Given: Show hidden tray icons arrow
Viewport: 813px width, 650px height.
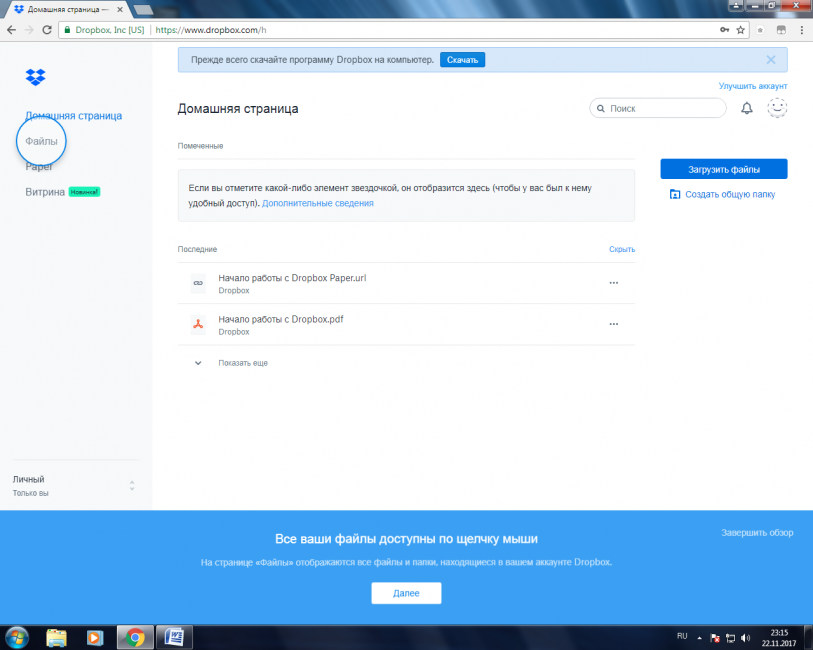Looking at the screenshot, I should coord(699,638).
